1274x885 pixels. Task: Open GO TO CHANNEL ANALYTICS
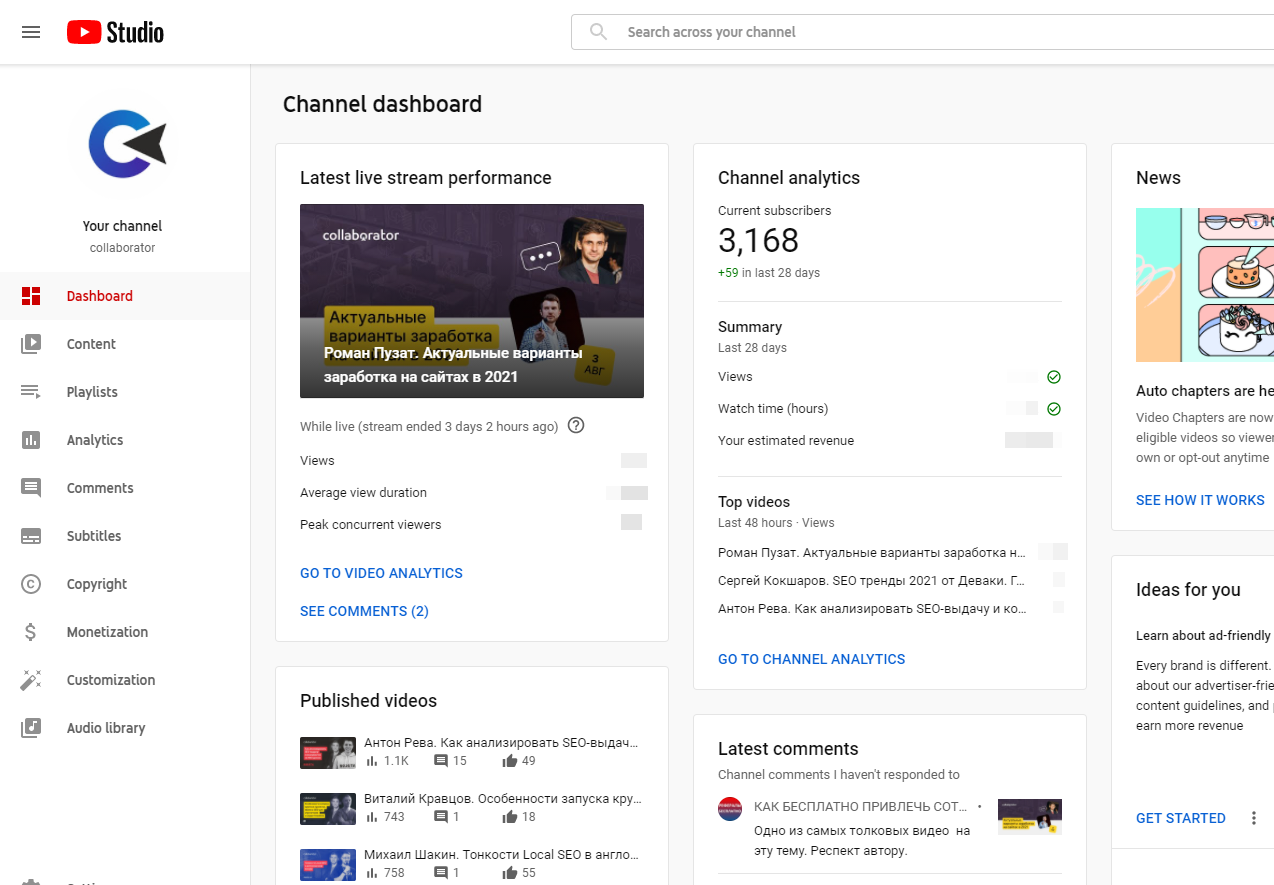(x=810, y=659)
